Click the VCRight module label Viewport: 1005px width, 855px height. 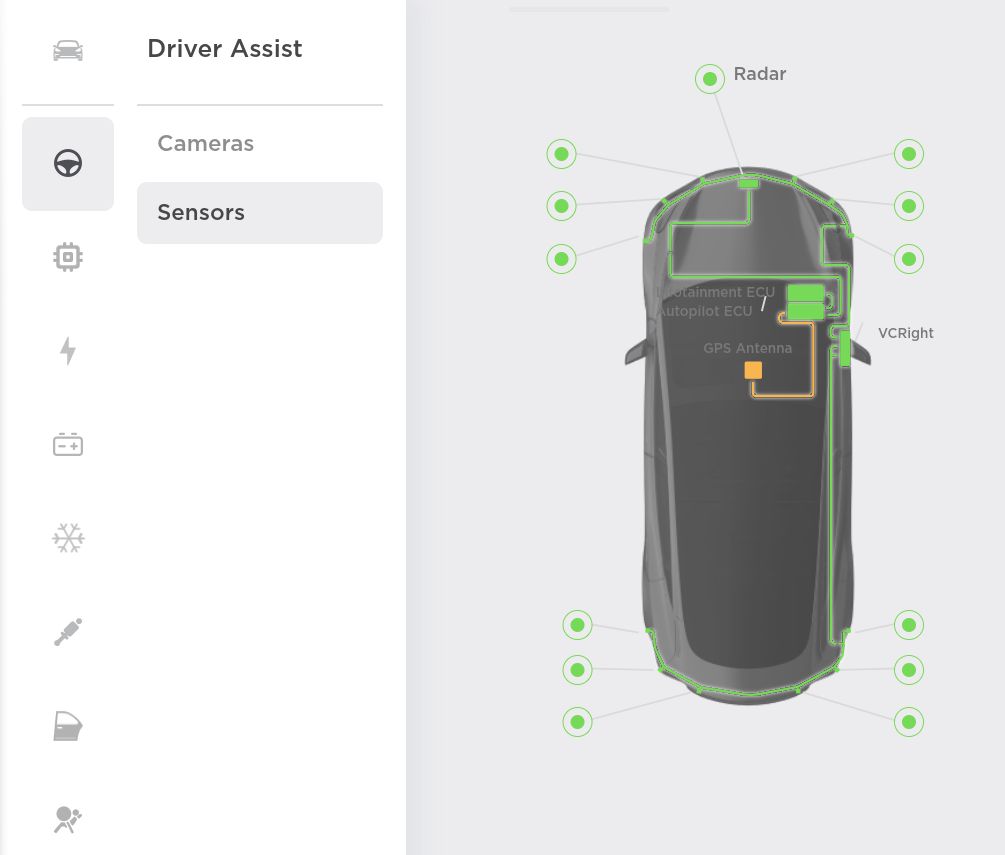click(906, 333)
